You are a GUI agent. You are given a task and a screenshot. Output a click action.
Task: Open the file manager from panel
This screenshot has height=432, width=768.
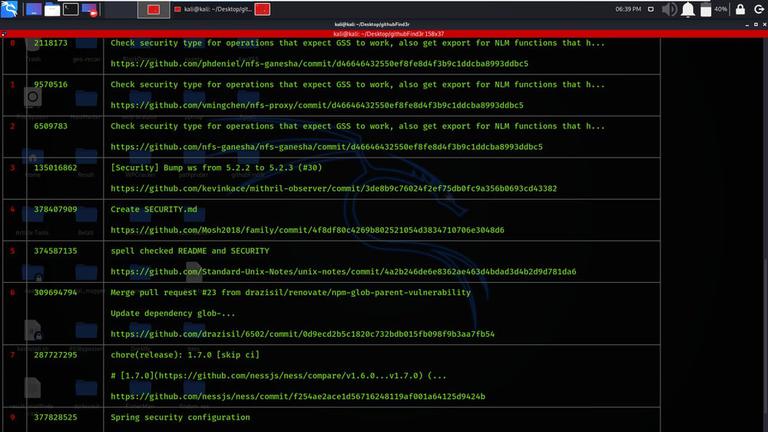coord(52,9)
